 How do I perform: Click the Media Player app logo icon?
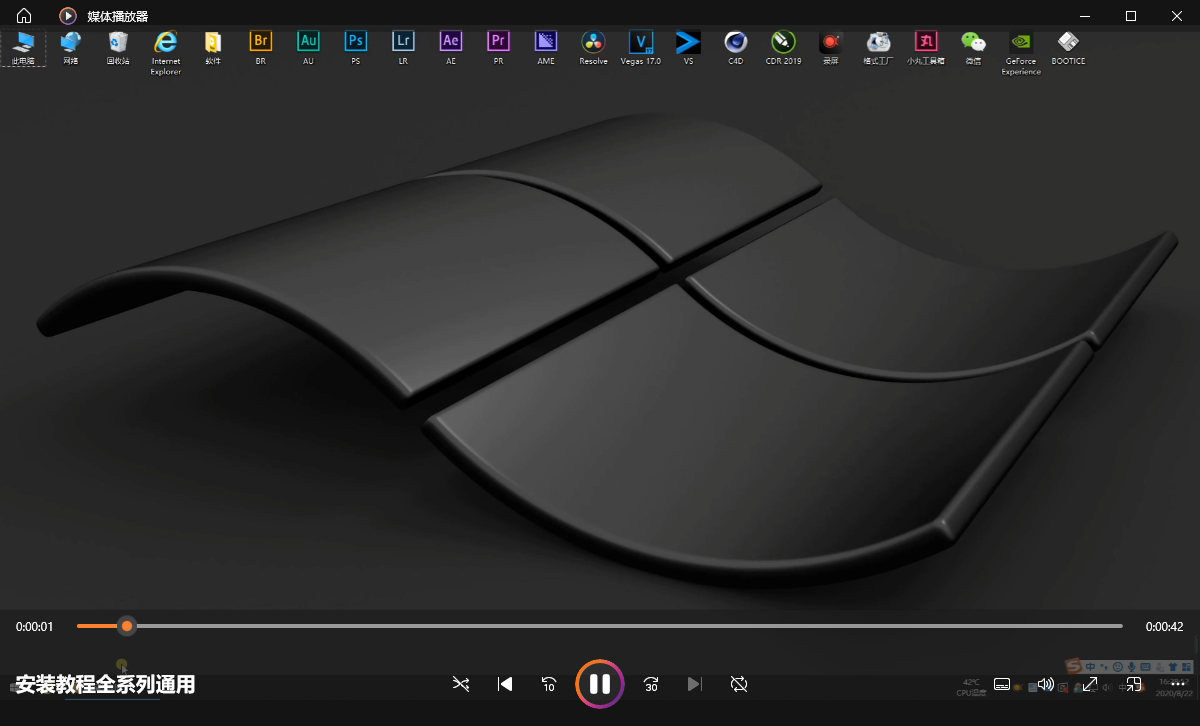pyautogui.click(x=68, y=16)
